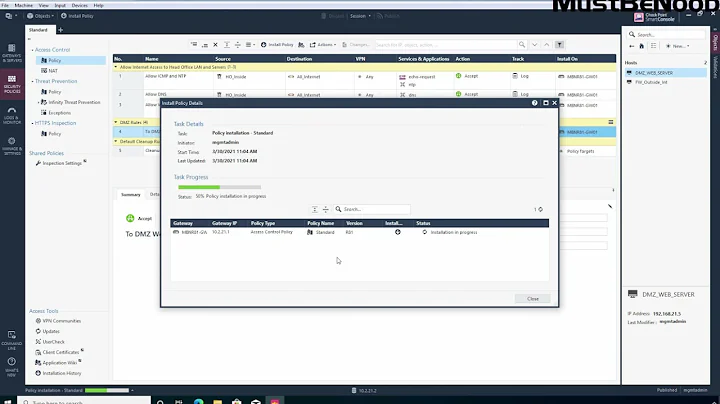Delete rule using X toolbar icon
The width and height of the screenshot is (720, 404).
coord(215,45)
